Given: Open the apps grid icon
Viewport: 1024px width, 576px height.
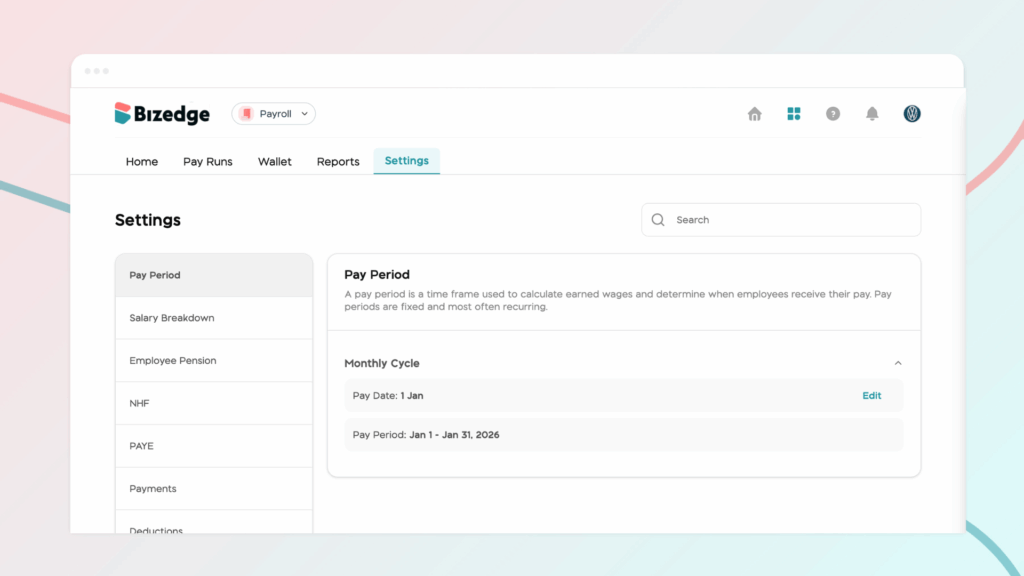Looking at the screenshot, I should [x=794, y=114].
